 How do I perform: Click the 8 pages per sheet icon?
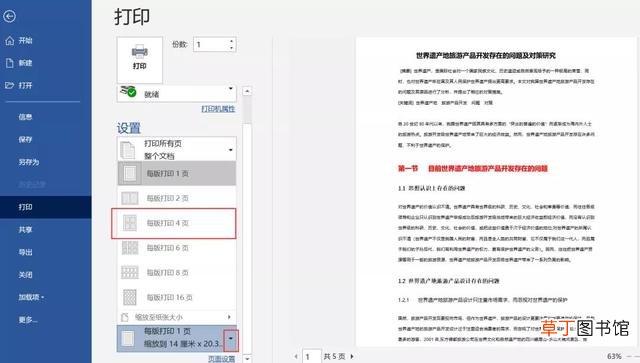tap(130, 272)
